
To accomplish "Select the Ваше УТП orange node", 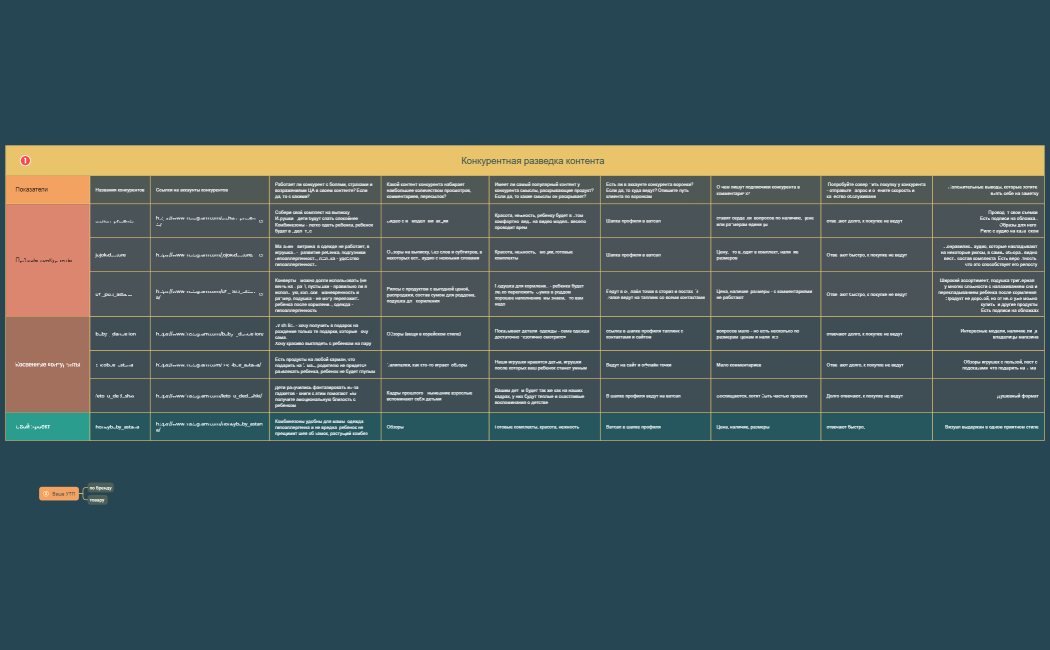I will pyautogui.click(x=60, y=494).
